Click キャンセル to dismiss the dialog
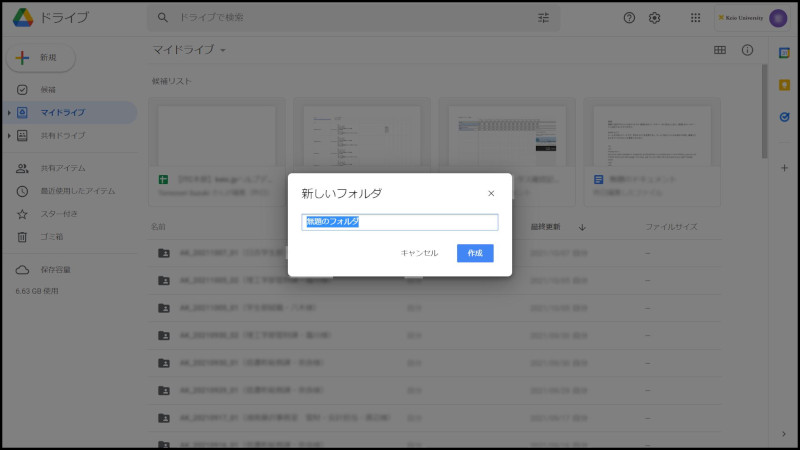 [419, 253]
